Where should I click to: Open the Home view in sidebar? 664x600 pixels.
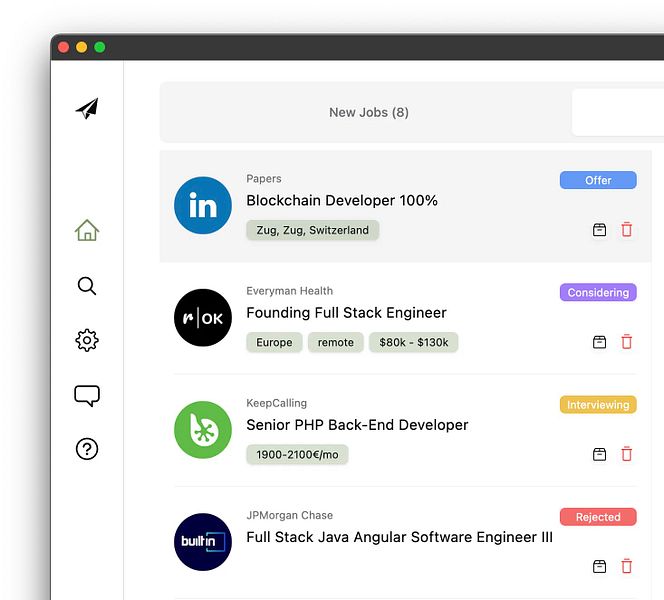click(87, 231)
